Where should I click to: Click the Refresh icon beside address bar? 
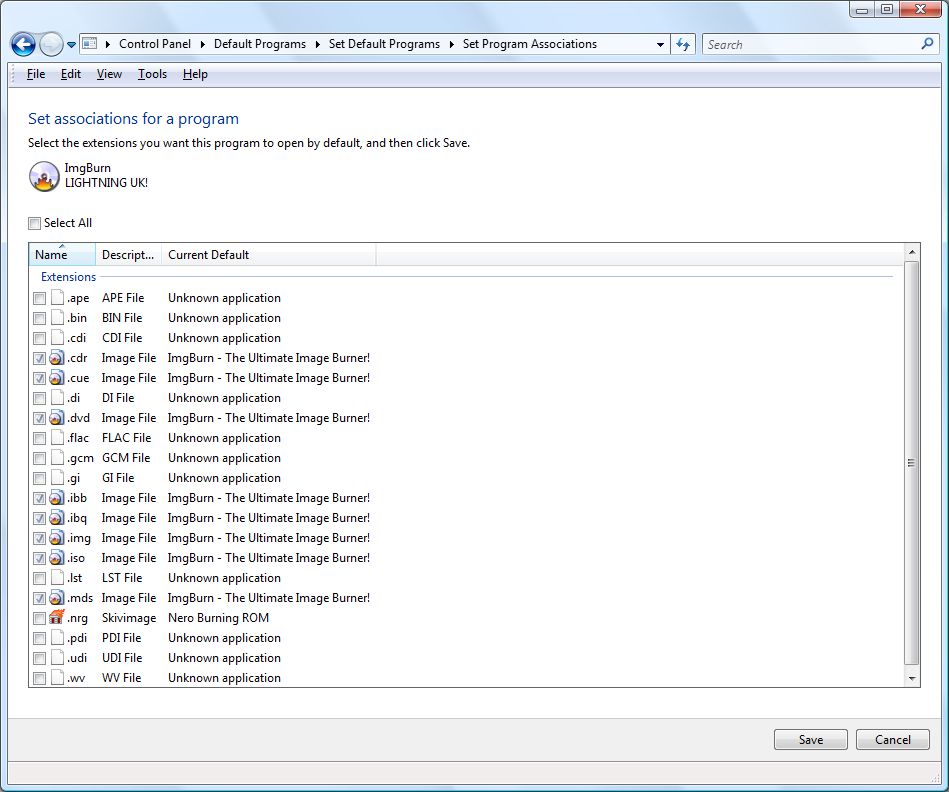coord(684,45)
